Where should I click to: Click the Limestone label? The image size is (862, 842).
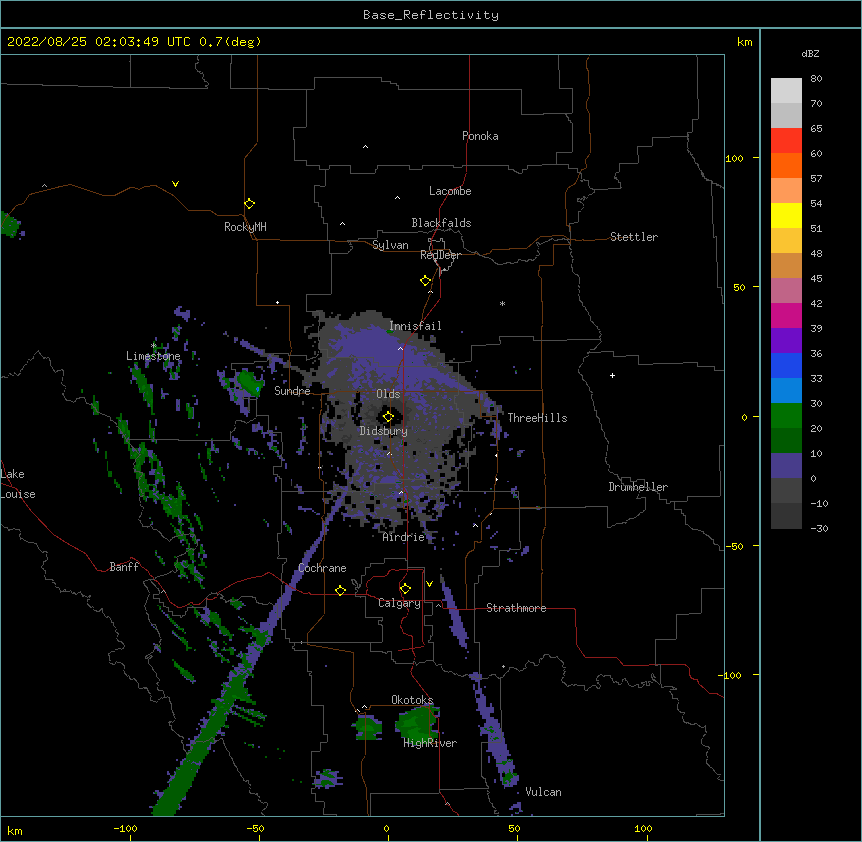coord(153,356)
